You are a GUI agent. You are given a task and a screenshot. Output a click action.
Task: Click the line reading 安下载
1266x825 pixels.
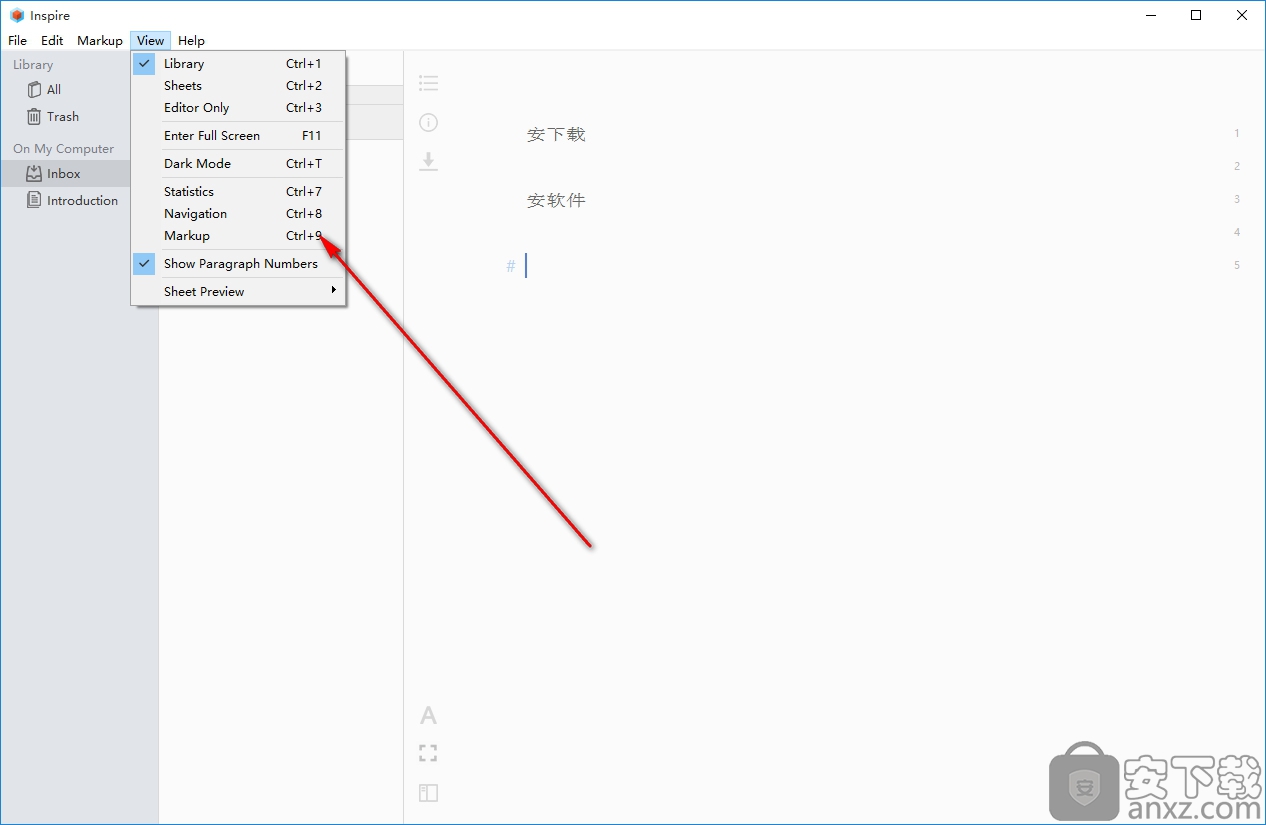pyautogui.click(x=556, y=134)
